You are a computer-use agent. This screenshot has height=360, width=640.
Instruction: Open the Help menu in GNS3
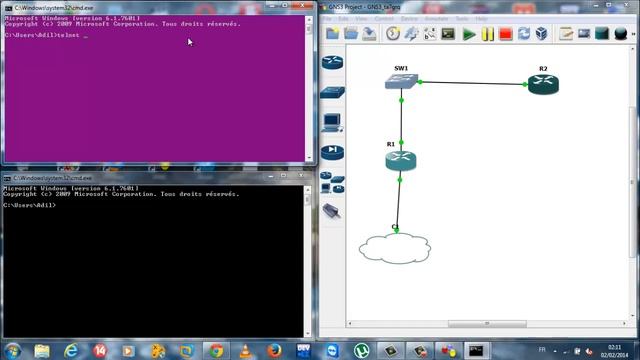tap(481, 19)
